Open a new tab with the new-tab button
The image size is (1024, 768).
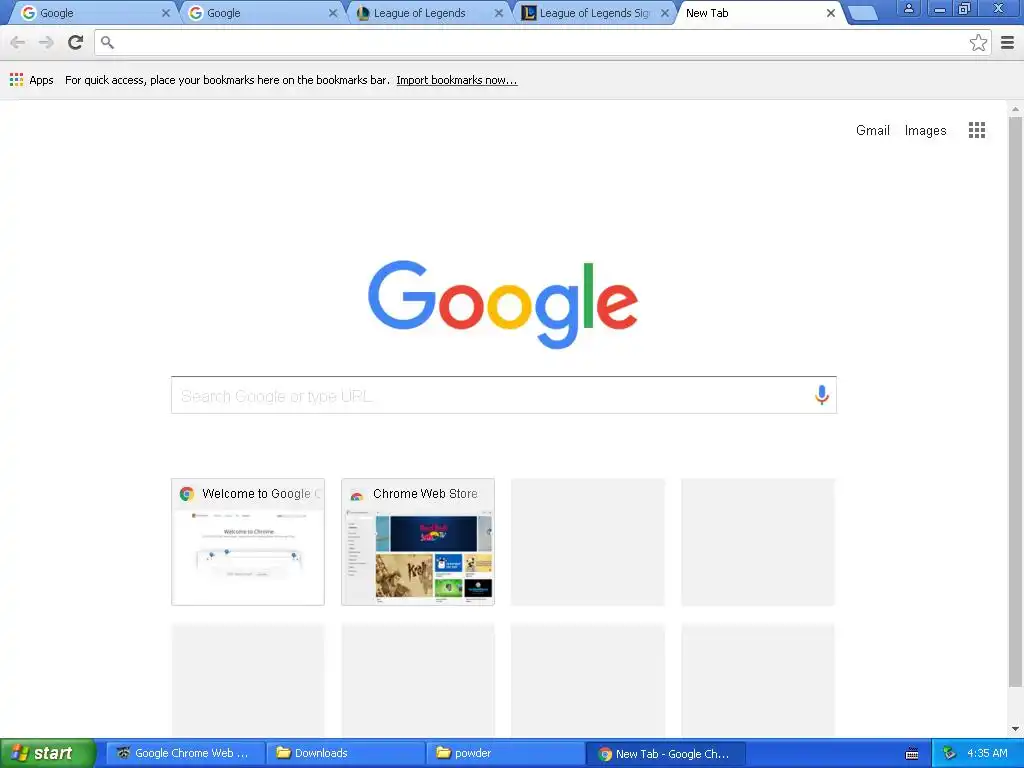863,13
